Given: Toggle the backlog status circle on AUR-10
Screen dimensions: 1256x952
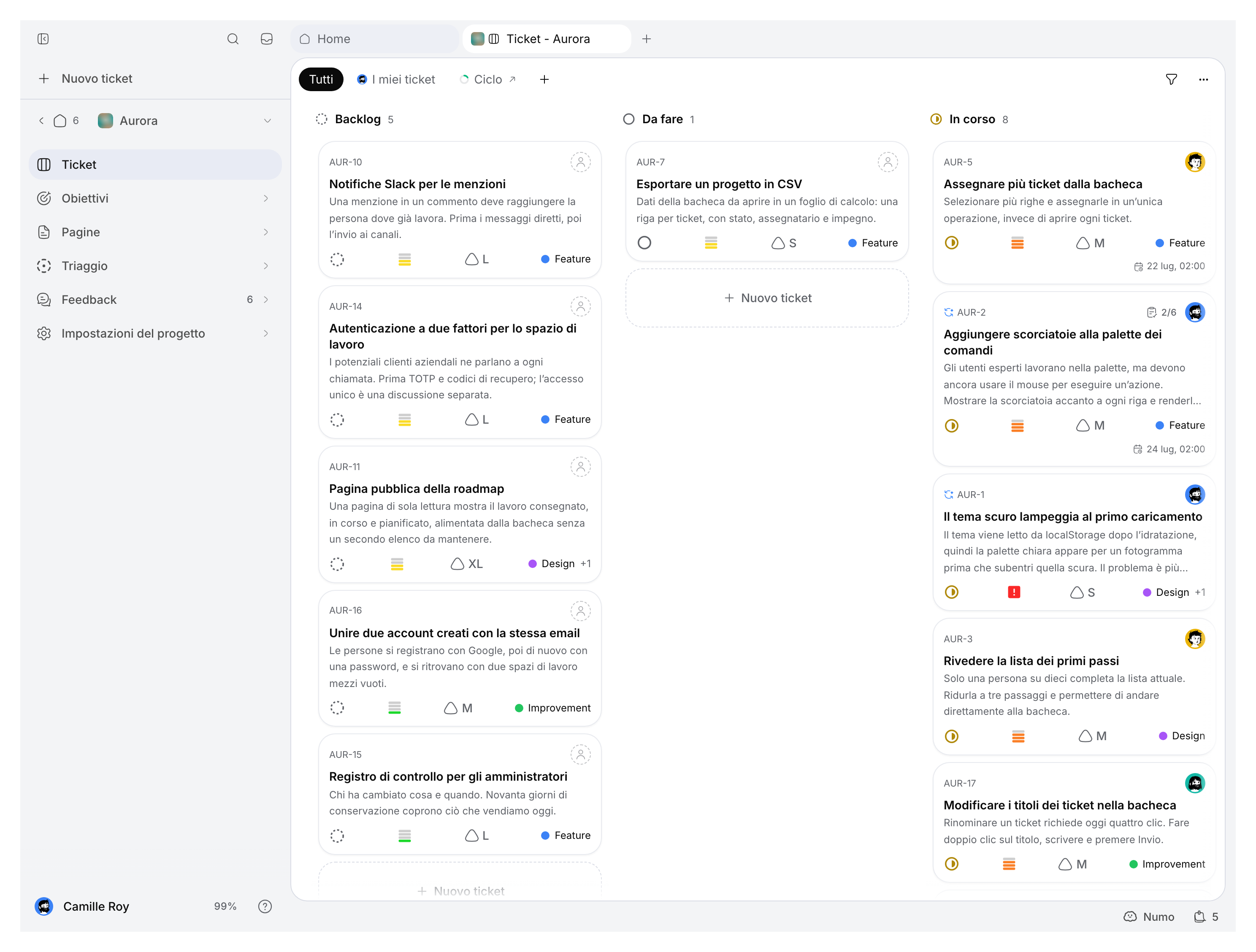Looking at the screenshot, I should (x=337, y=260).
